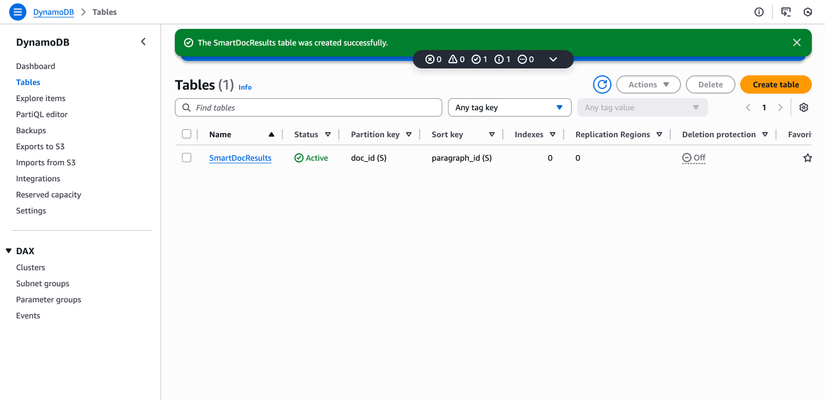
Task: Focus the Find tables search field
Action: click(308, 107)
